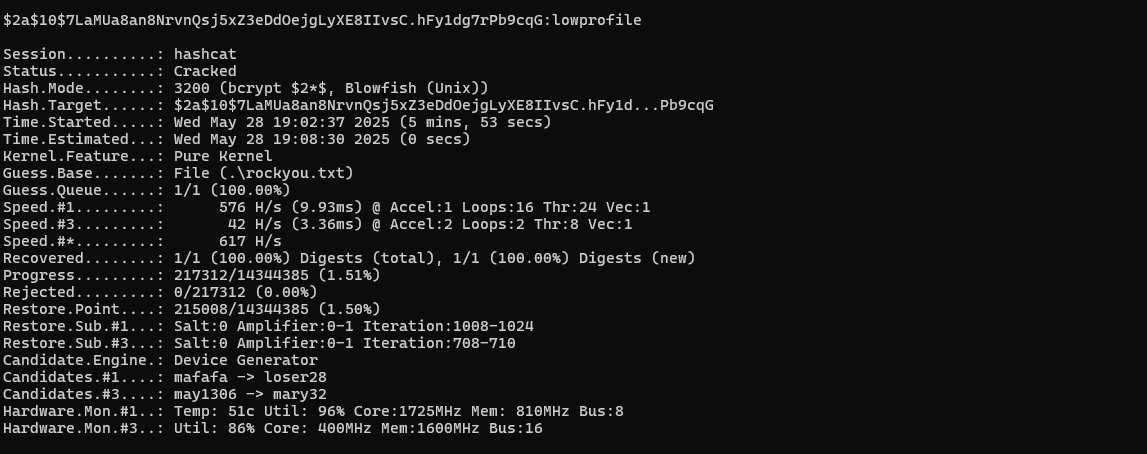Click the Status value 'Cracked'
The image size is (1147, 454).
[205, 72]
